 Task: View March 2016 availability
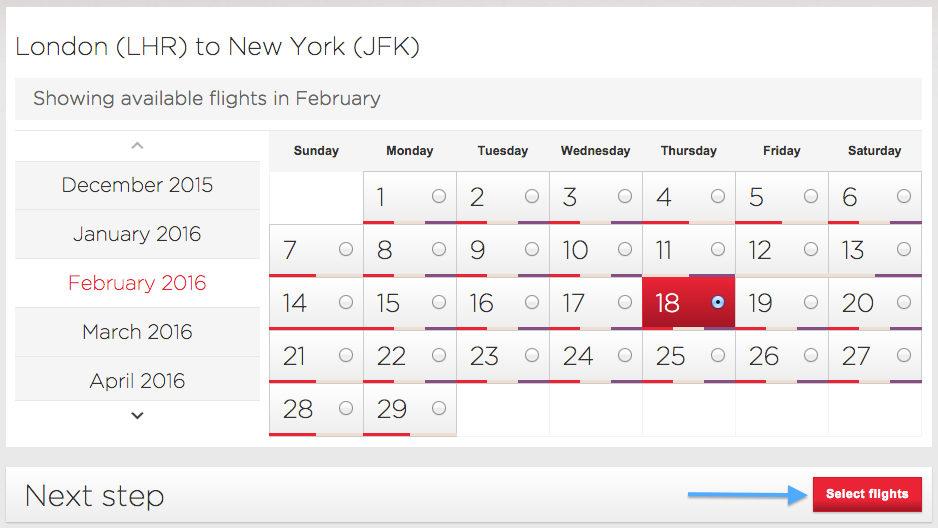137,332
